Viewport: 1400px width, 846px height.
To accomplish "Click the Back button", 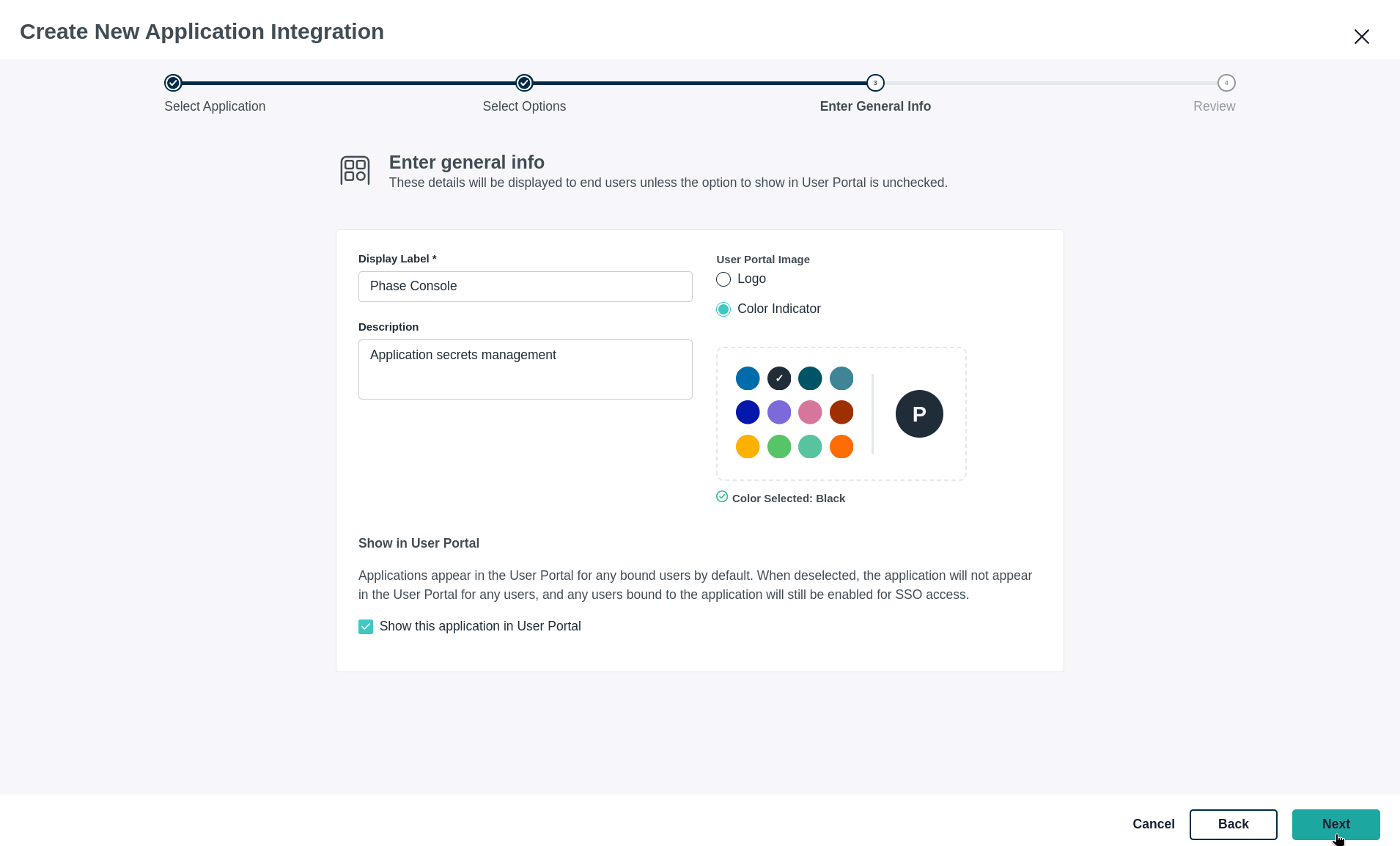I will click(x=1234, y=825).
